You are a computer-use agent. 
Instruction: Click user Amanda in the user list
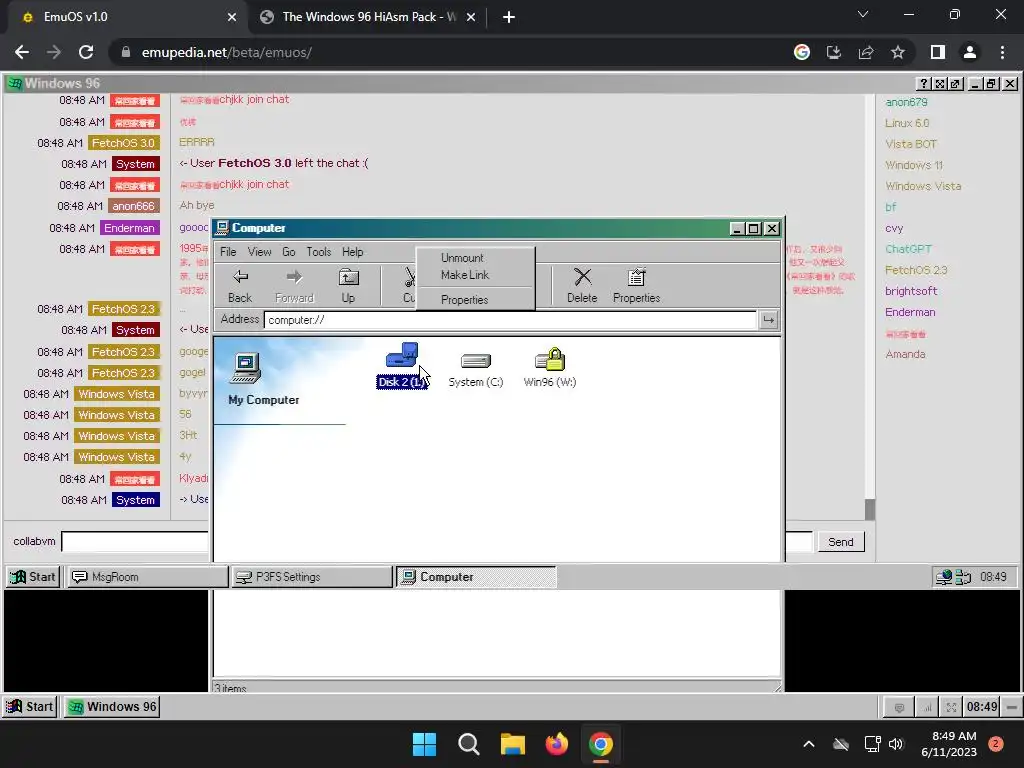coord(905,355)
